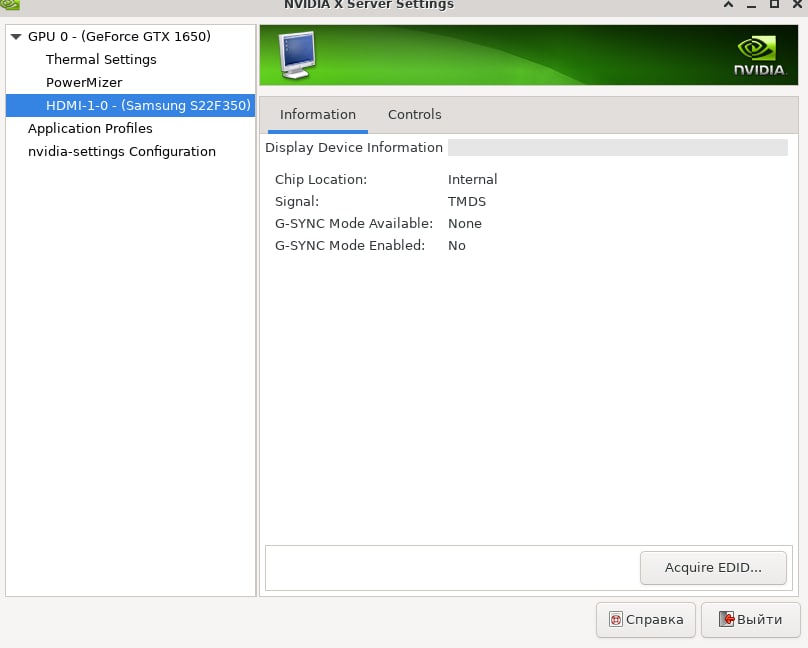Click the Acquire EDID... button
This screenshot has width=808, height=648.
[713, 568]
